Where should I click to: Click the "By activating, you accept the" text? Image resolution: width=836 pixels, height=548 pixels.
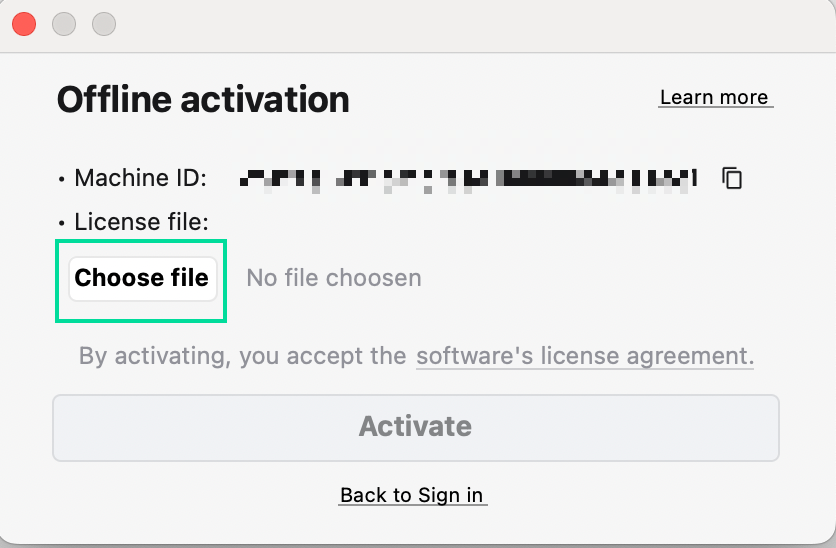(x=243, y=356)
